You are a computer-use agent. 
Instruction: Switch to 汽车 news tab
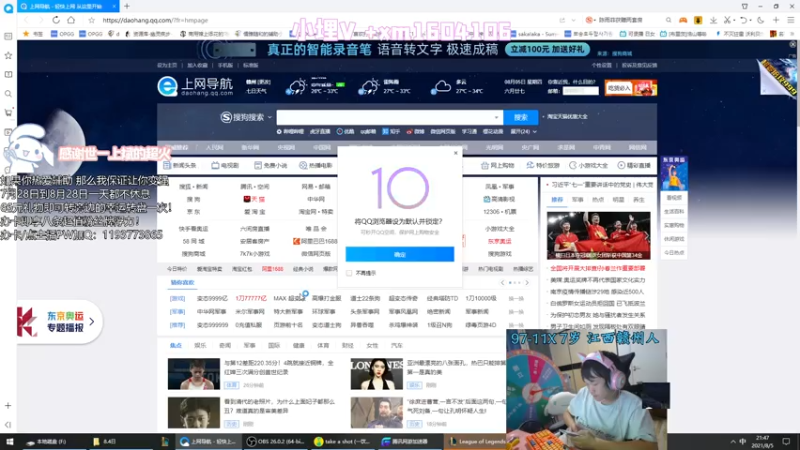[x=396, y=345]
